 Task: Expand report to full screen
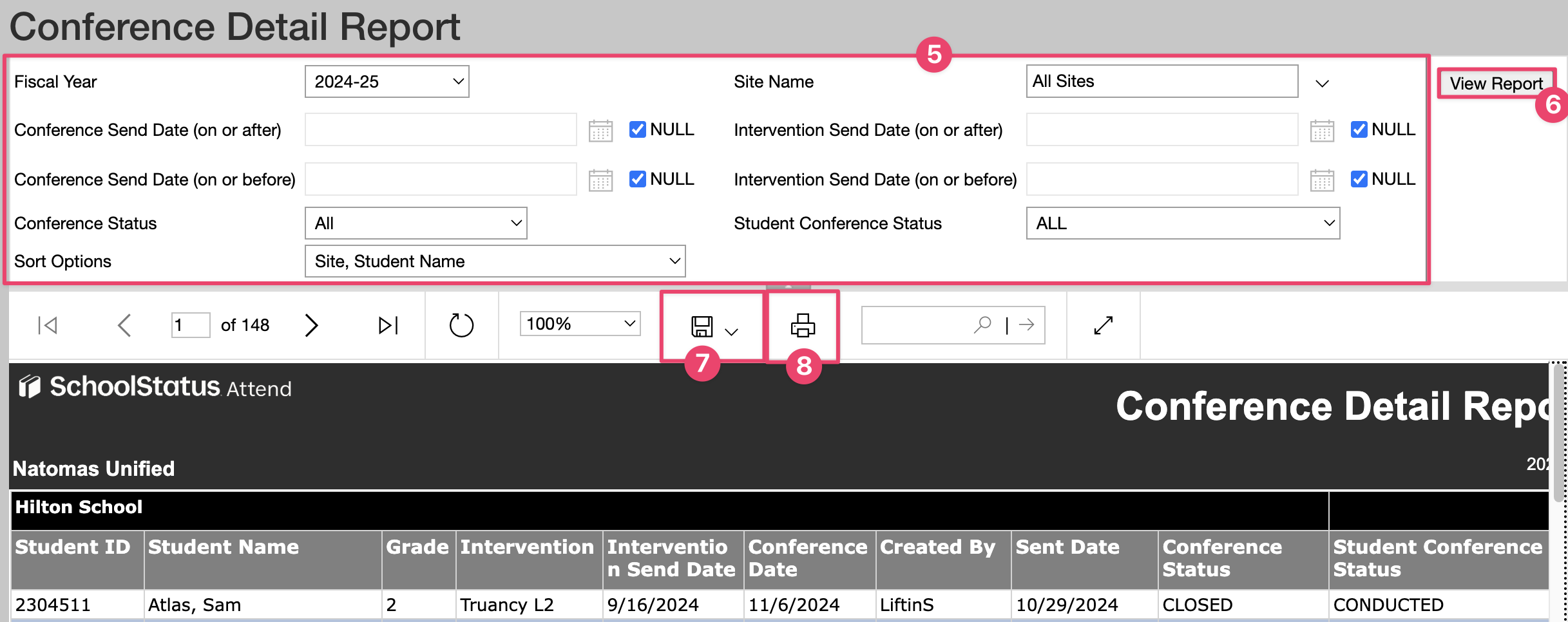pyautogui.click(x=1104, y=325)
